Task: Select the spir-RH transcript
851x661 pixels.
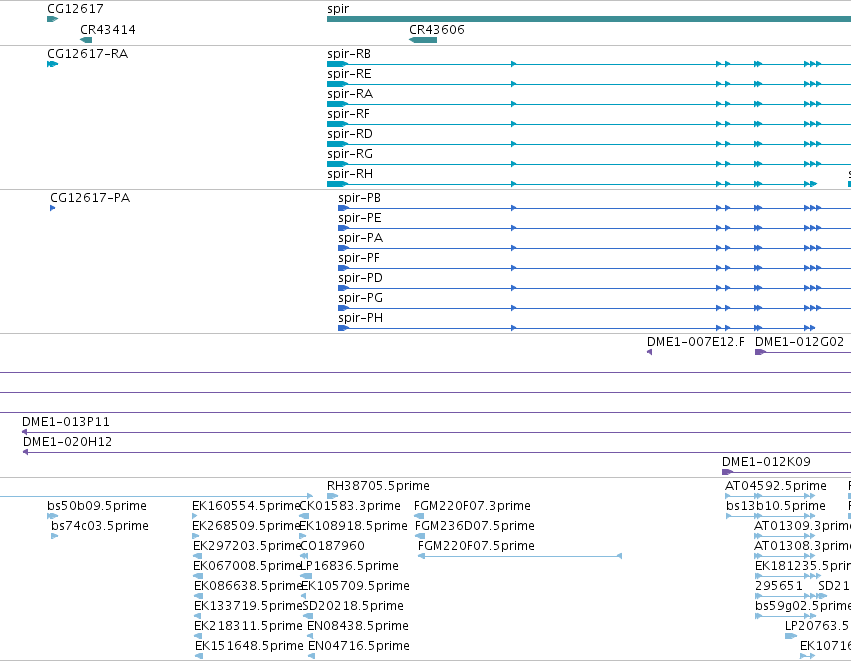Action: [x=350, y=174]
